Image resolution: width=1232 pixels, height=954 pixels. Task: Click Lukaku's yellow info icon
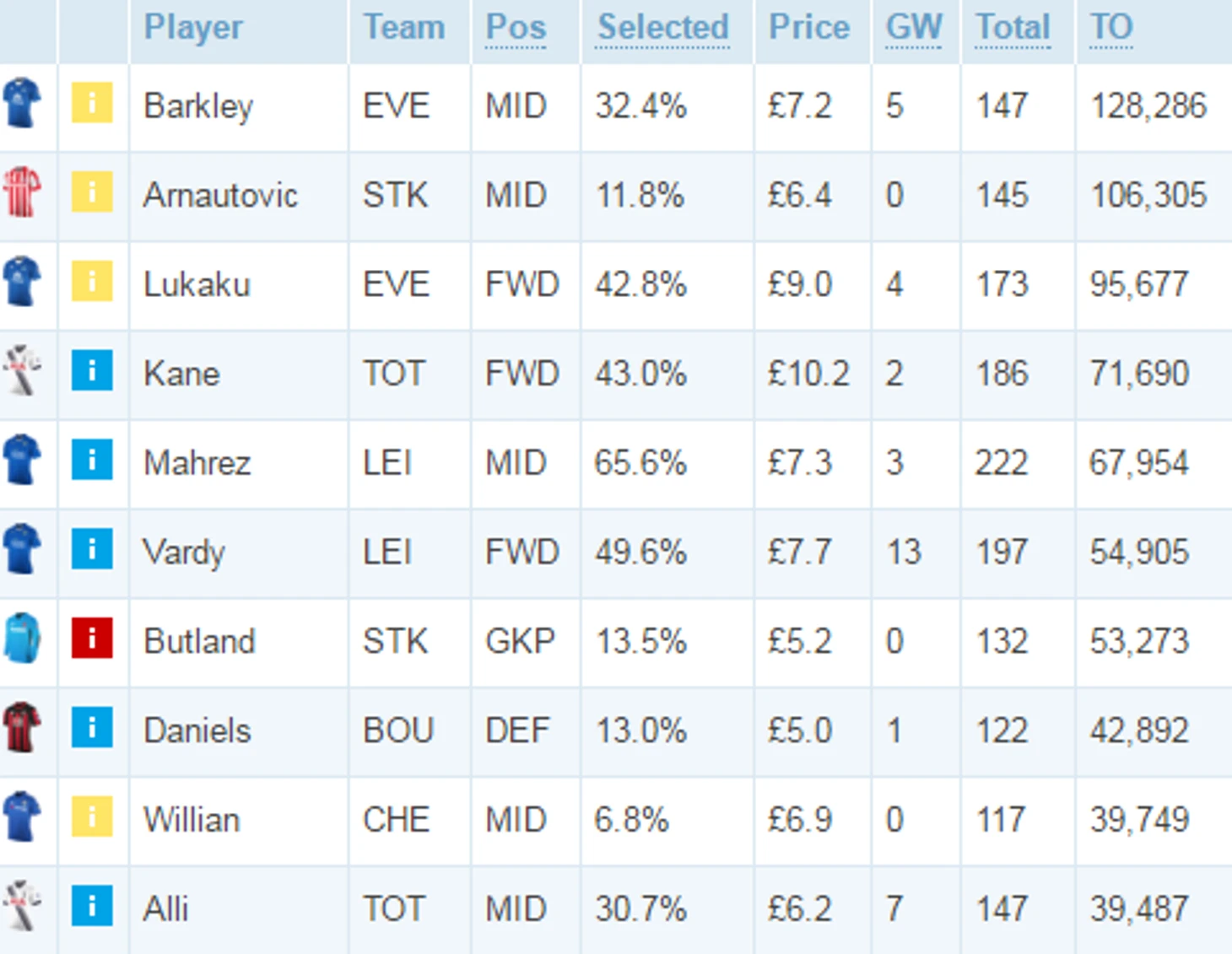92,281
